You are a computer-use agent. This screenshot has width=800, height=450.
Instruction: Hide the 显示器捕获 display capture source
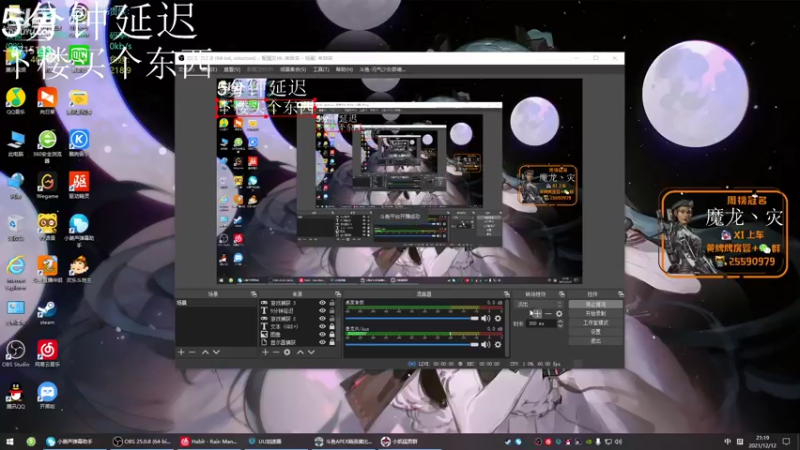322,342
